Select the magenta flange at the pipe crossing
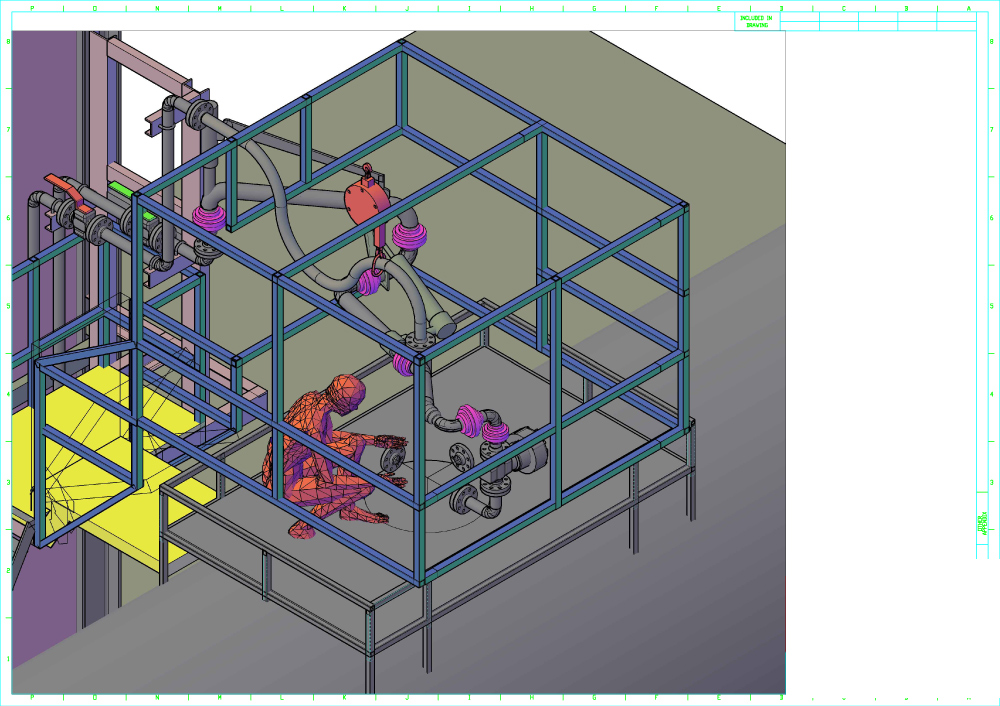The image size is (1000, 706). tap(370, 281)
